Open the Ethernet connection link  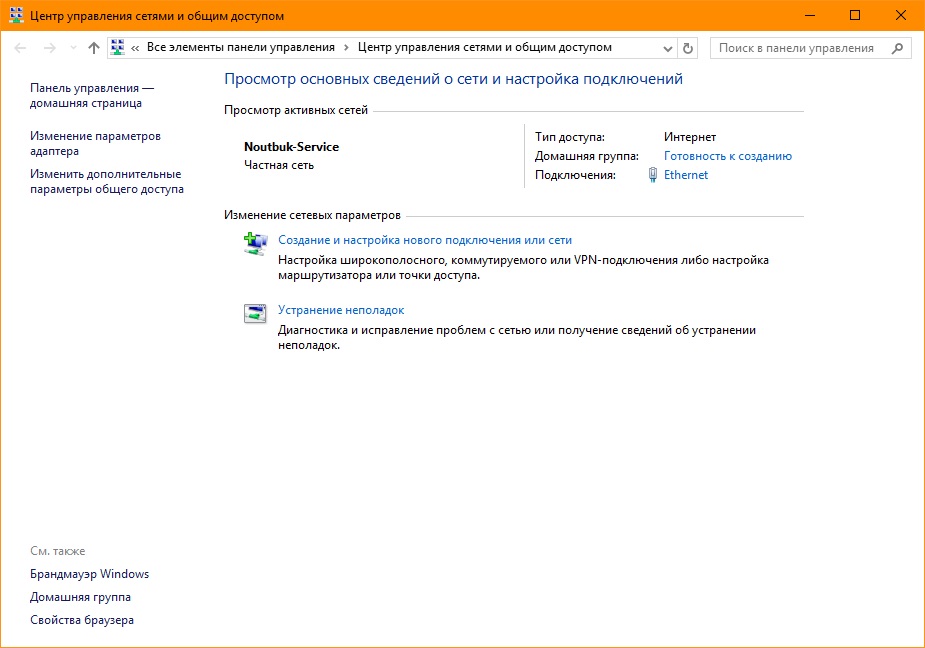685,175
